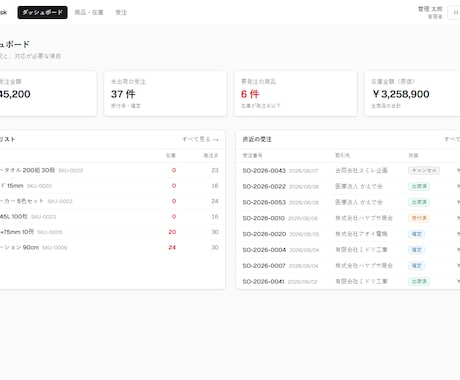Click 株式会社ハヤブサ商会 in SO-2026-0010 row
The image size is (460, 380).
[364, 218]
